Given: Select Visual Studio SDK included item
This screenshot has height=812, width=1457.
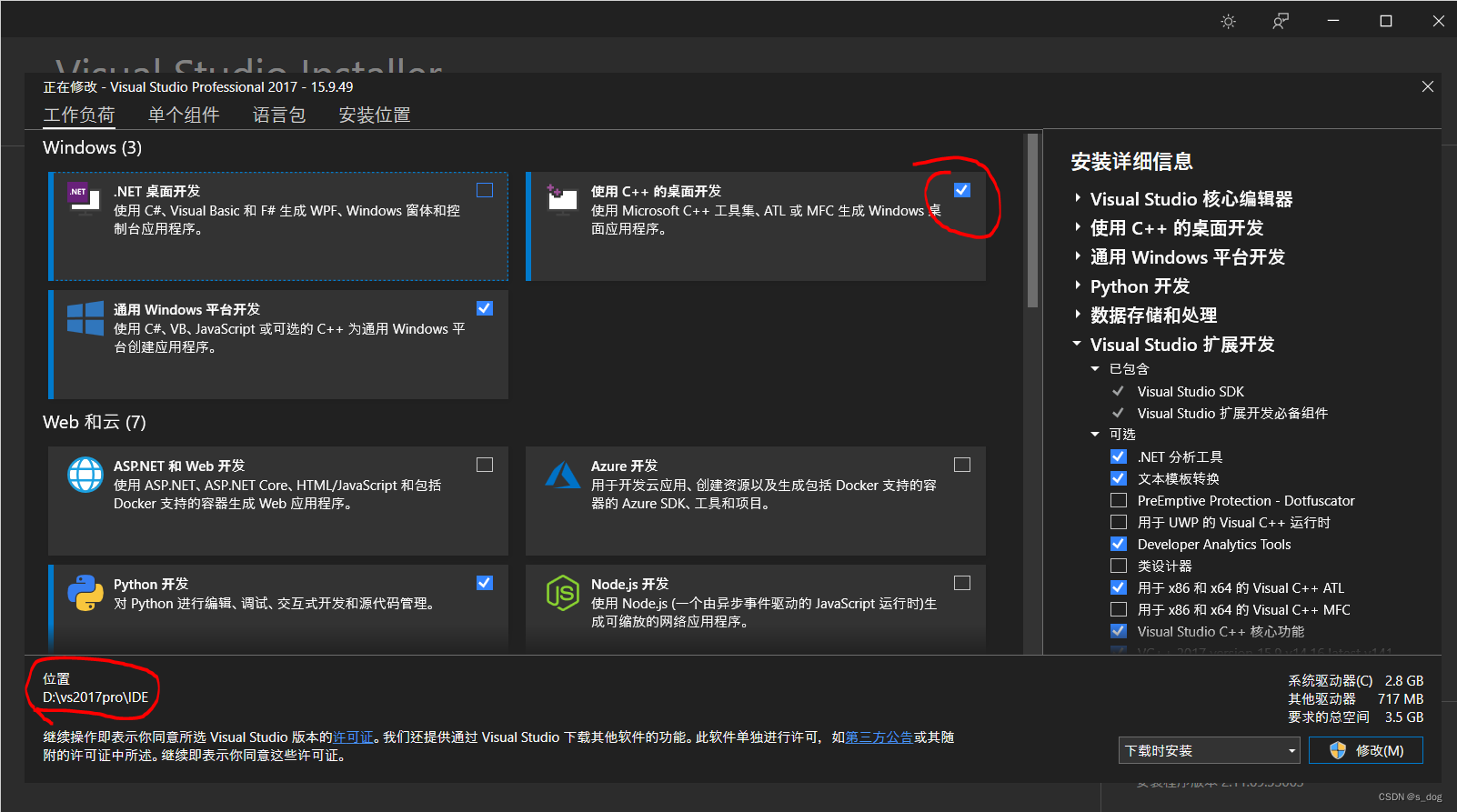Looking at the screenshot, I should (x=1191, y=391).
